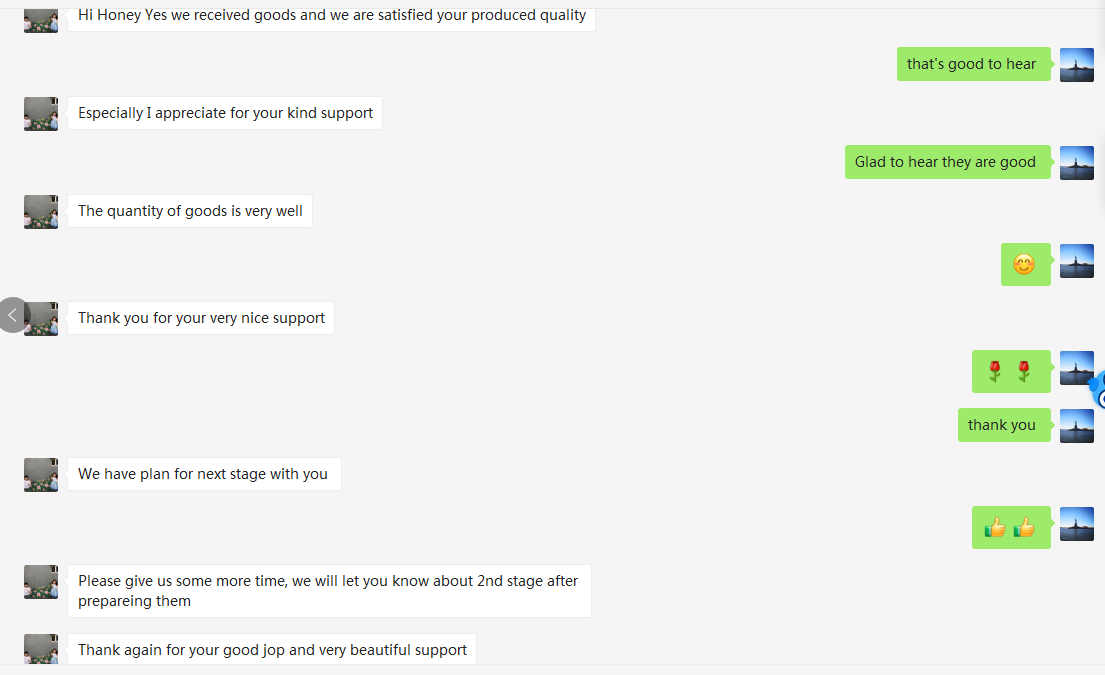
Task: Click contact avatar beside "The quantity of goods"
Action: [x=41, y=212]
